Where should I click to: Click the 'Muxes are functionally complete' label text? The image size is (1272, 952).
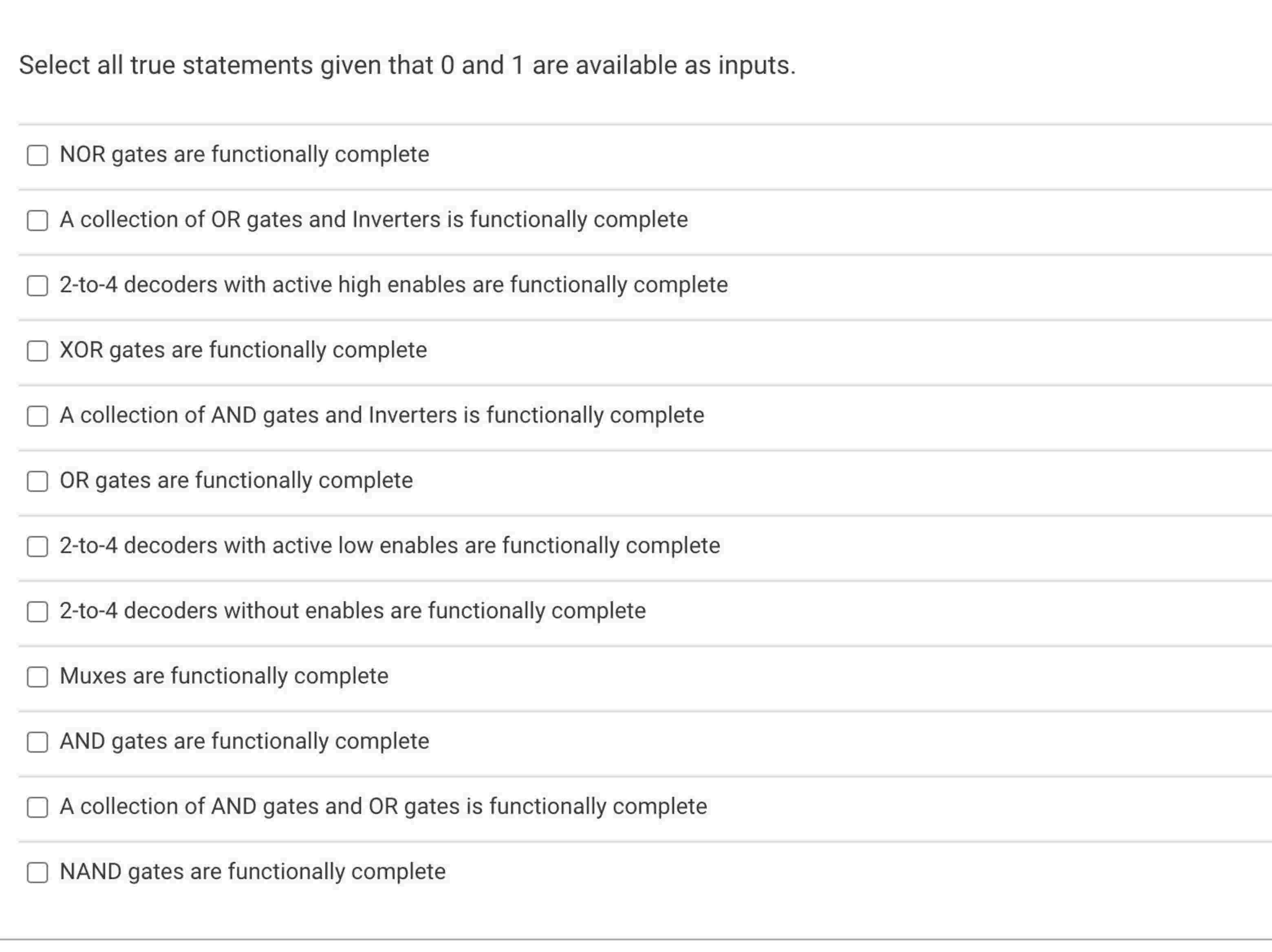tap(224, 677)
